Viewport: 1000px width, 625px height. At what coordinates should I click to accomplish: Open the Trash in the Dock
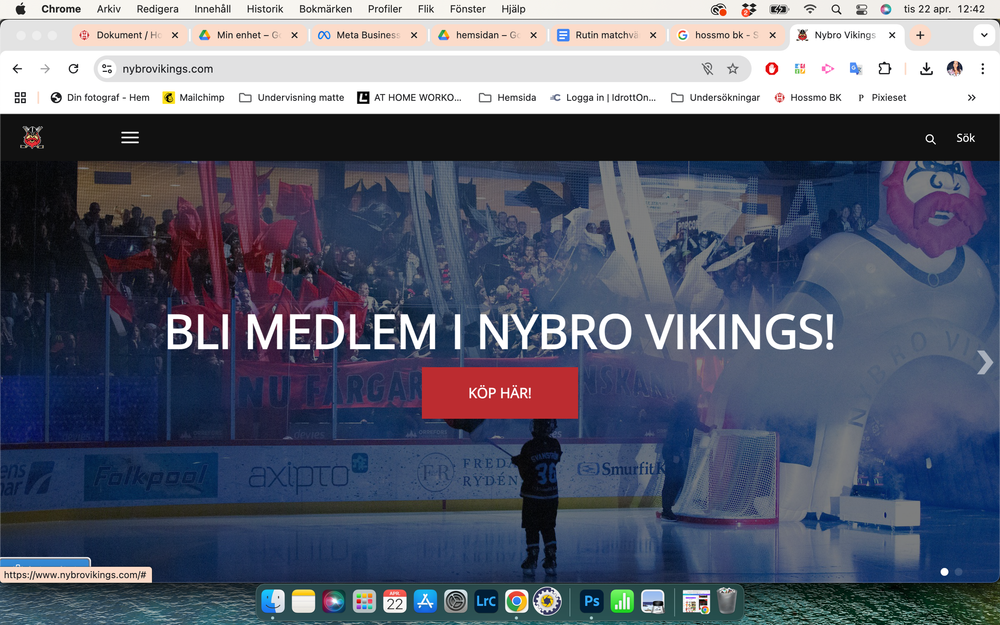coord(727,601)
